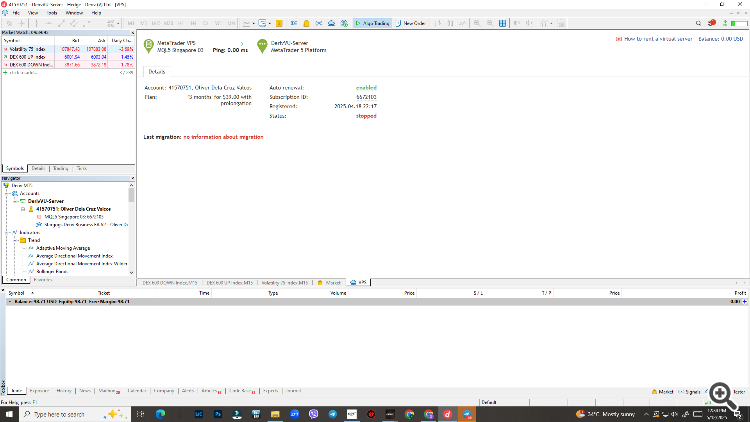Click Navigator scrollbar down arrow
750x422 pixels.
tap(132, 273)
